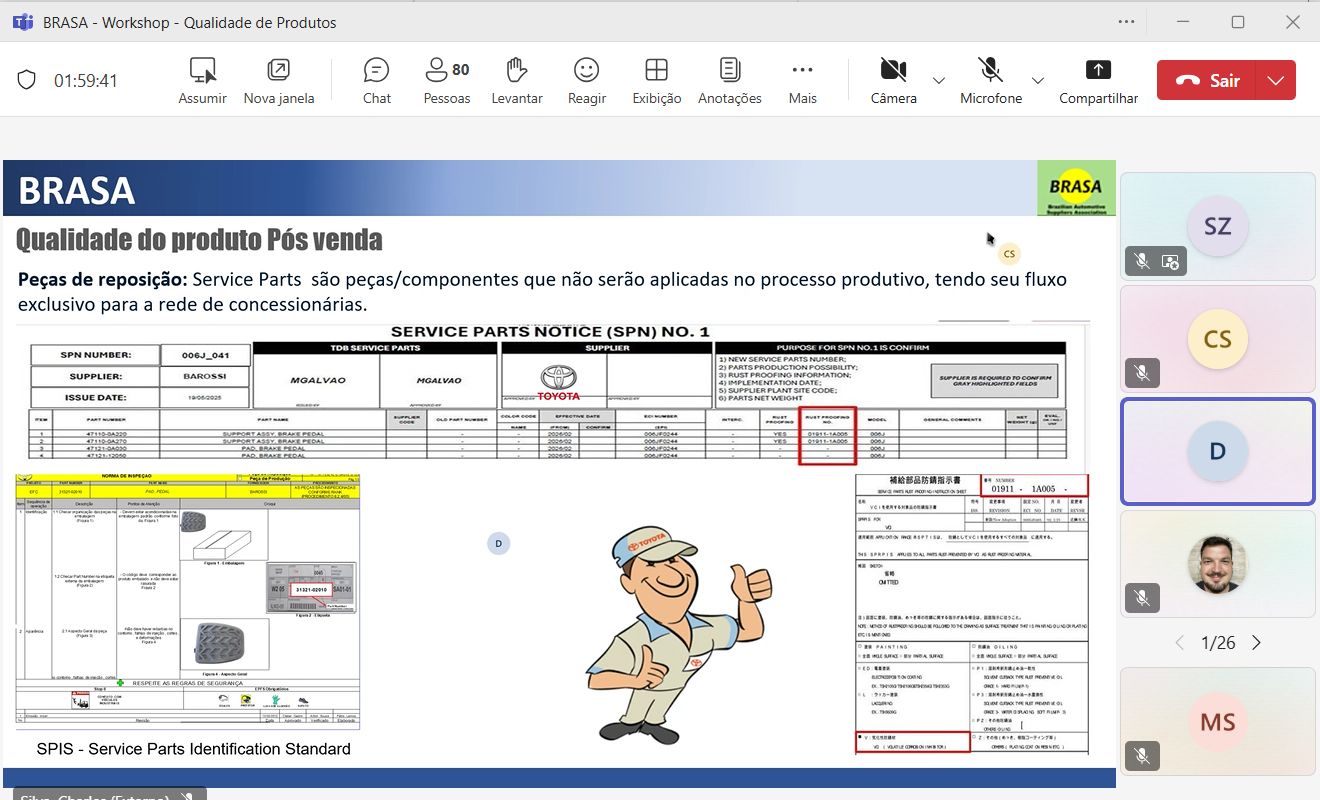This screenshot has width=1320, height=800.
Task: Expand the Câmera options arrow
Action: tap(938, 81)
